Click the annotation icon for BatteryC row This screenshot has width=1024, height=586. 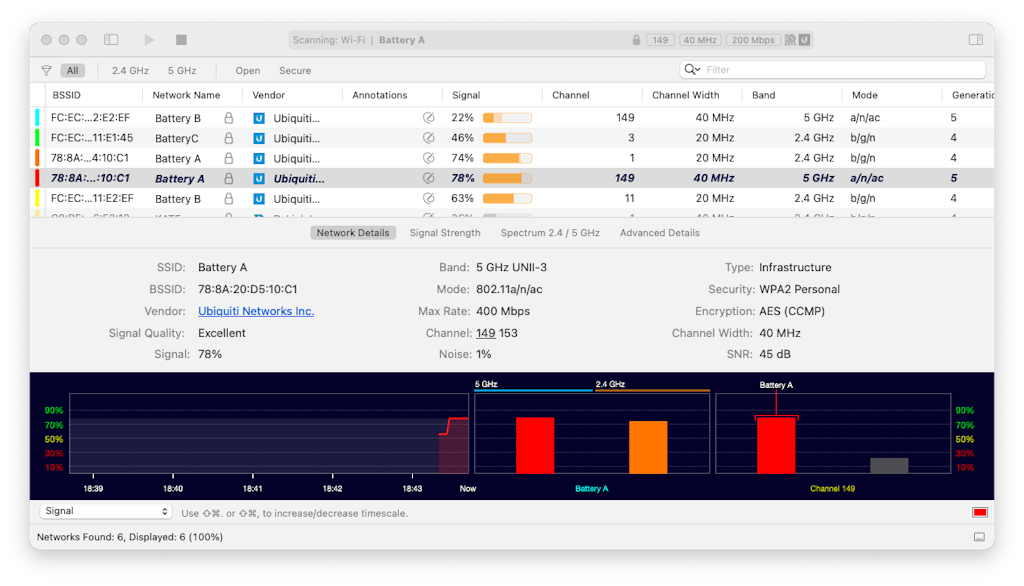click(429, 138)
